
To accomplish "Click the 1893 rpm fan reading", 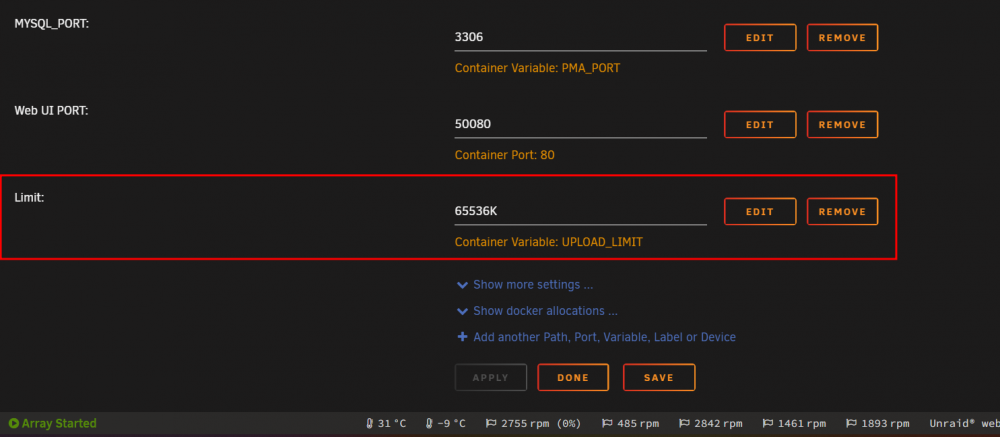I will (x=885, y=424).
